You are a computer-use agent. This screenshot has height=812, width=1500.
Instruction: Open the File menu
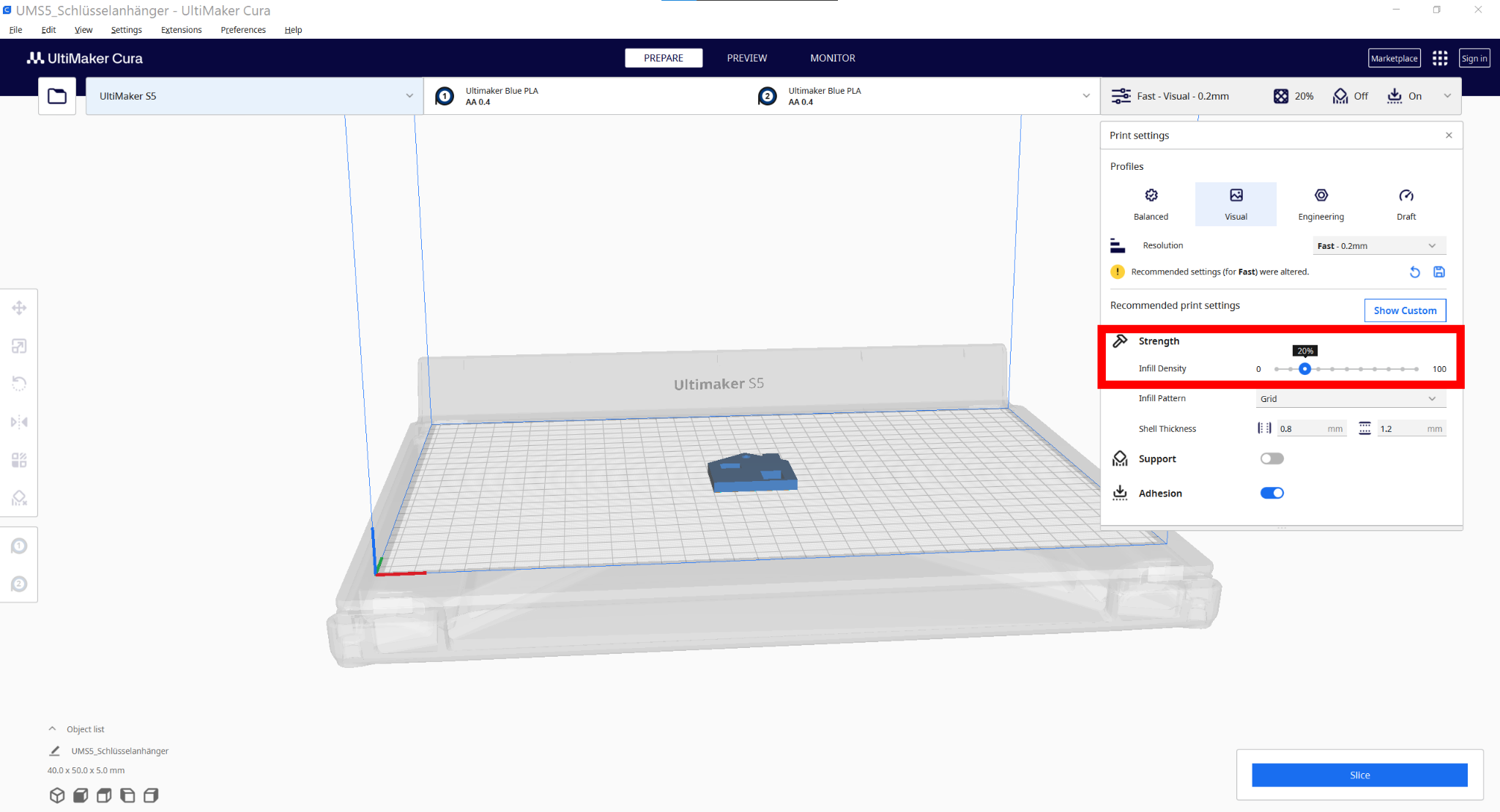[x=15, y=30]
